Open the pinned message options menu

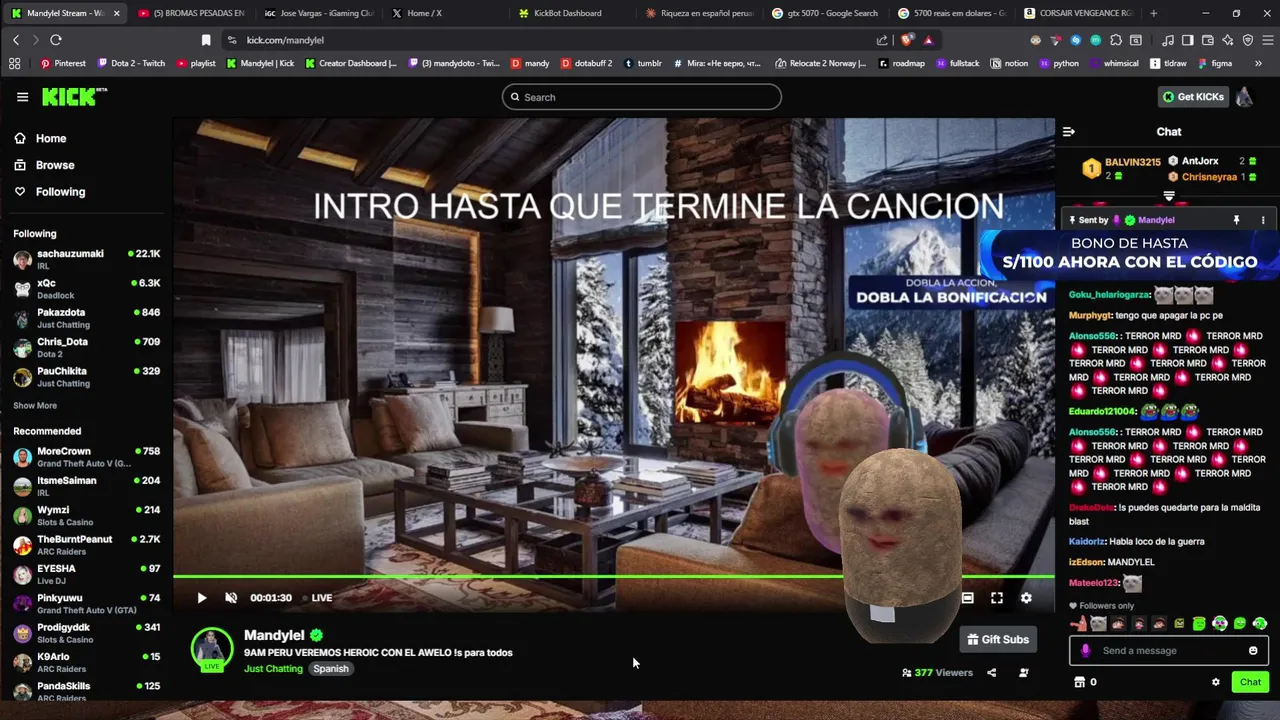click(x=1263, y=220)
